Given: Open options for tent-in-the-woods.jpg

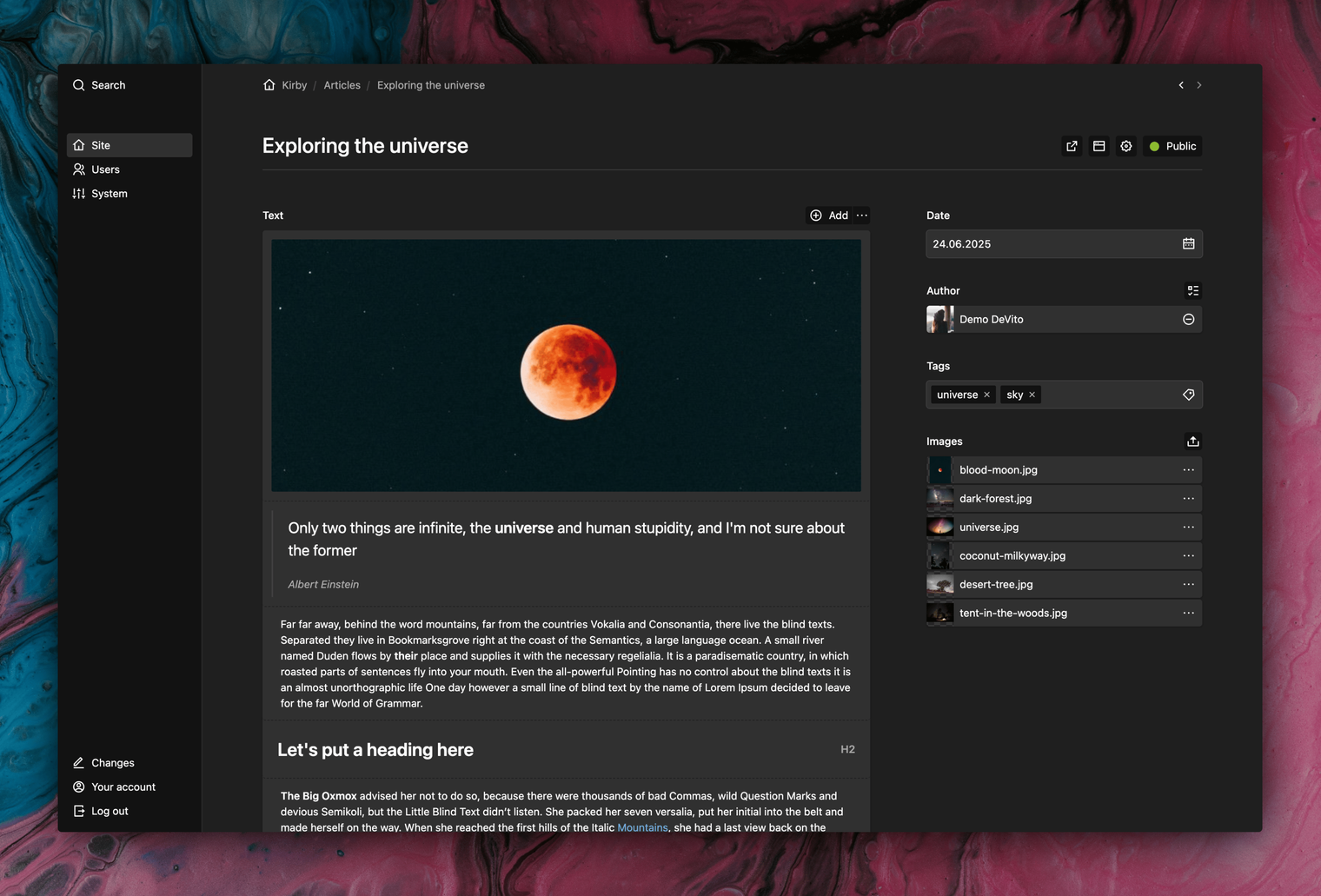Looking at the screenshot, I should tap(1189, 614).
